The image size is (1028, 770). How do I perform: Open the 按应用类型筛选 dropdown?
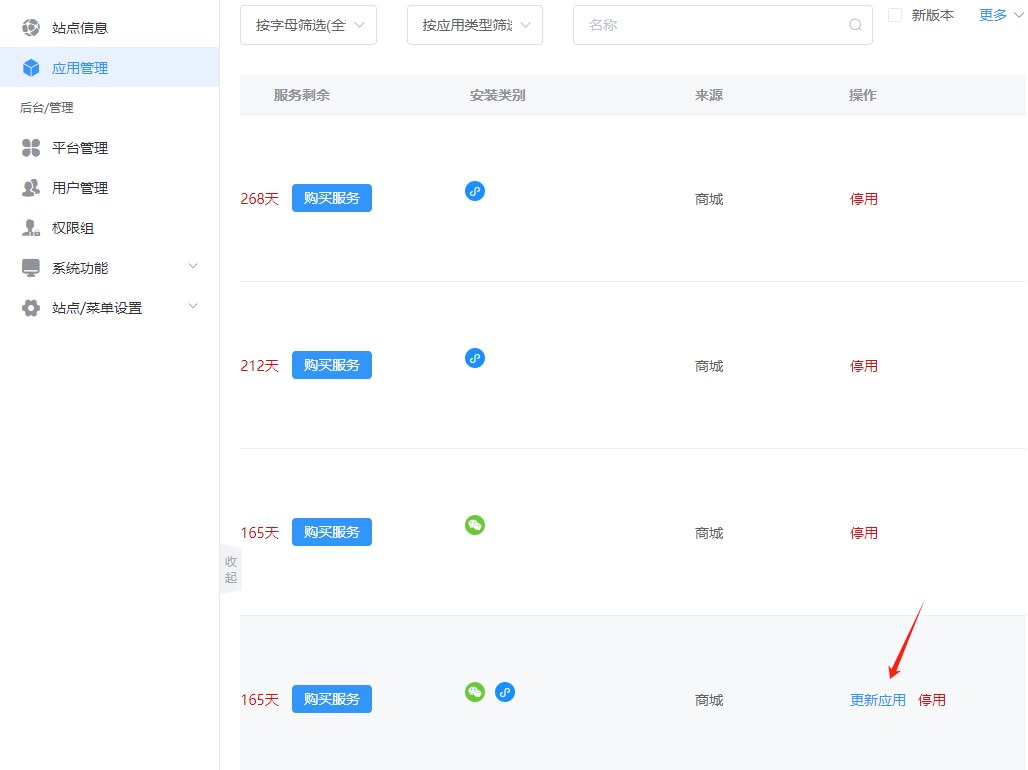tap(475, 25)
